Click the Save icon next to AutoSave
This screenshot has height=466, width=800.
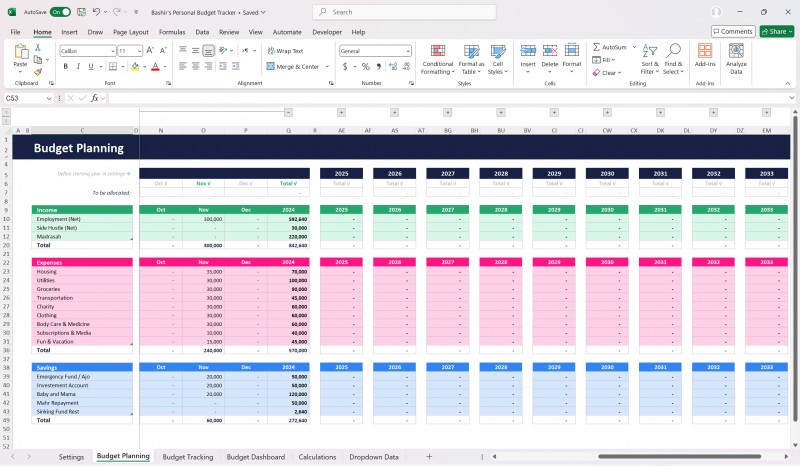pos(81,12)
